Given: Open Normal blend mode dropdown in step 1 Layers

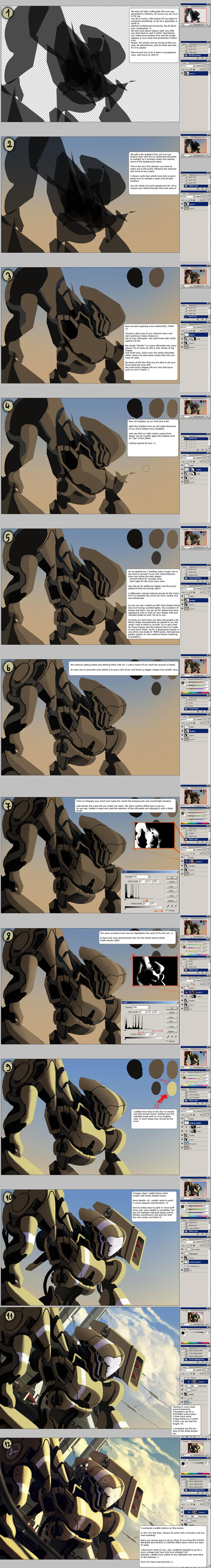Looking at the screenshot, I should coord(188,66).
